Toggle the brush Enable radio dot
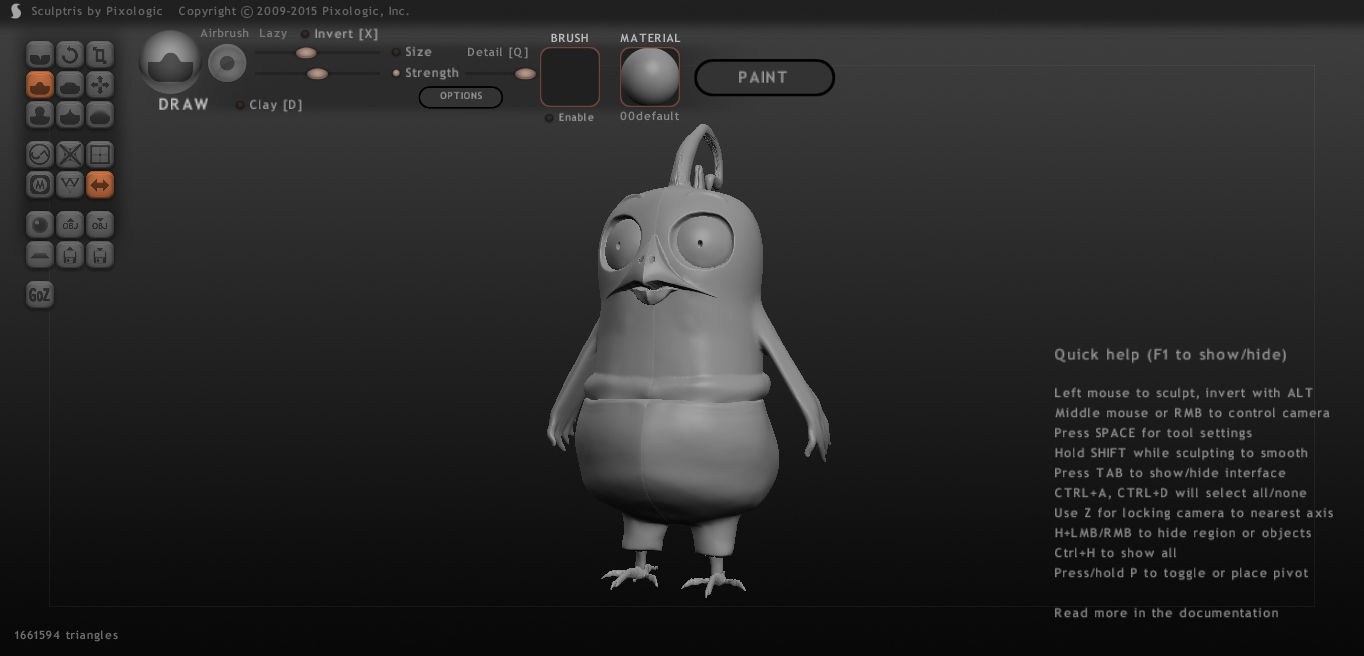 point(549,118)
